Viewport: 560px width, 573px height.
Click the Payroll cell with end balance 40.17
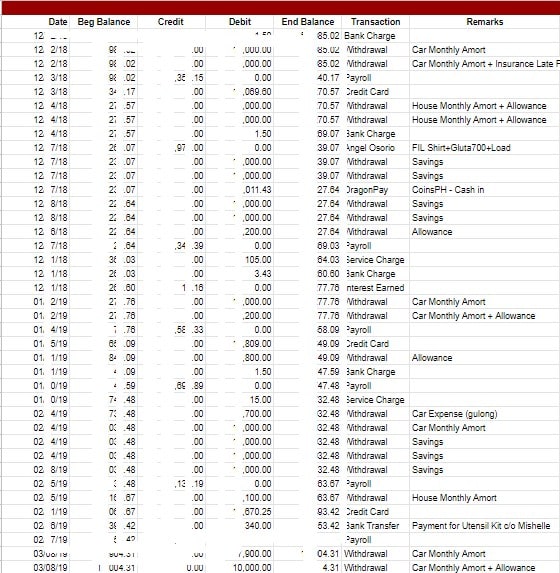[x=375, y=78]
